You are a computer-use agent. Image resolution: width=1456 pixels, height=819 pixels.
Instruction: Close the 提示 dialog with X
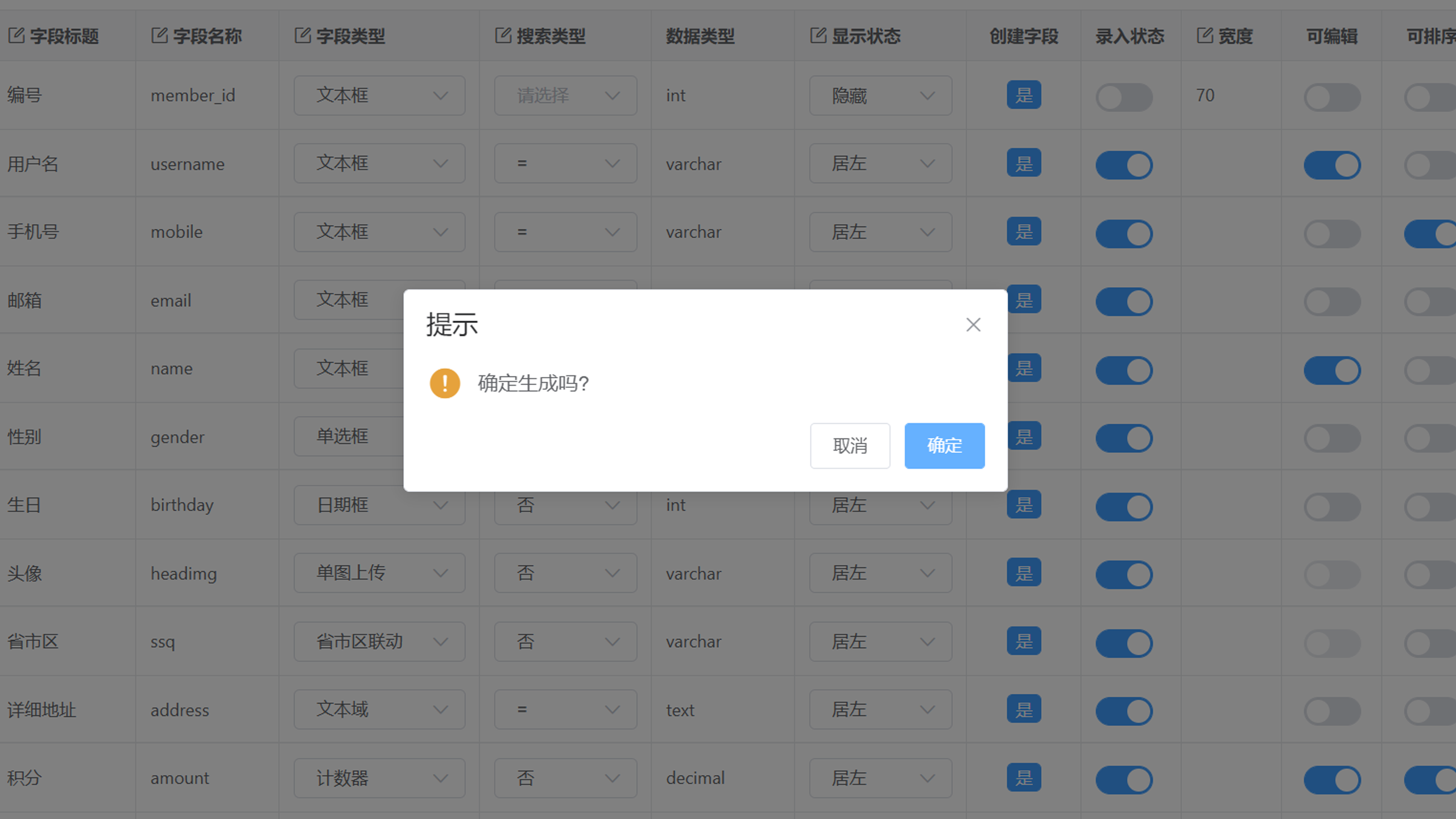click(973, 325)
